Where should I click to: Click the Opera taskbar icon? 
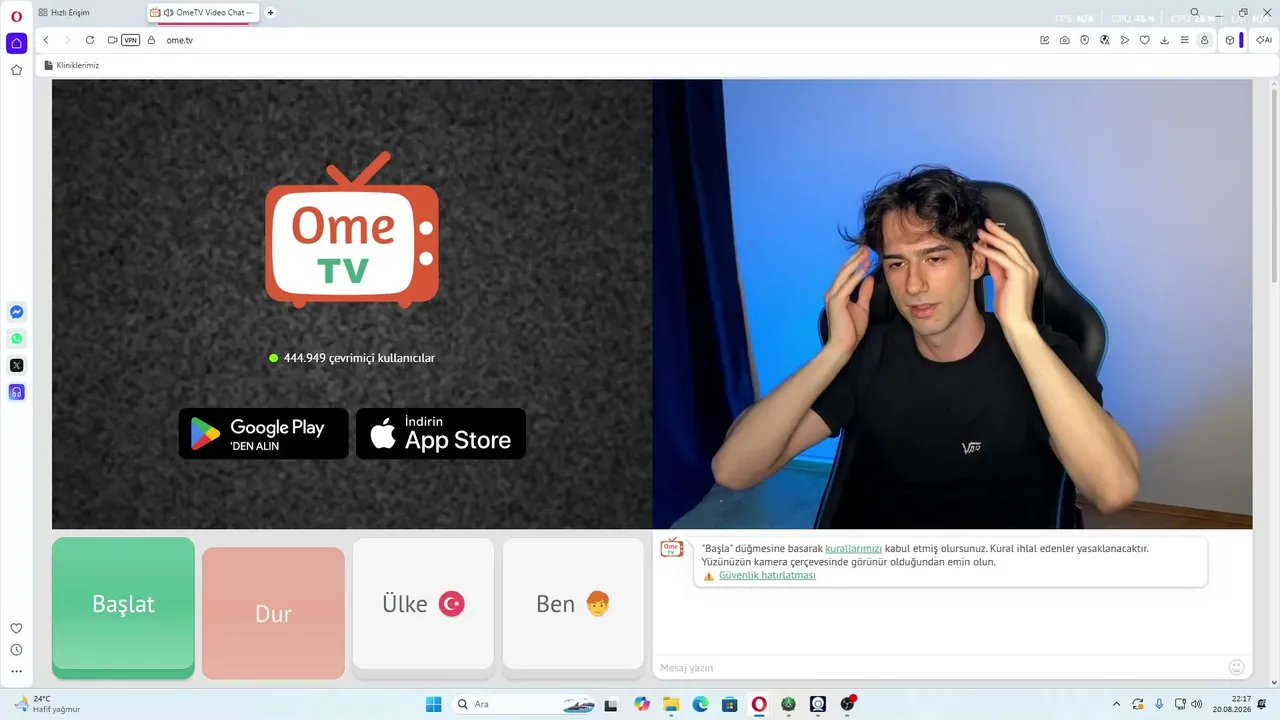coord(760,704)
